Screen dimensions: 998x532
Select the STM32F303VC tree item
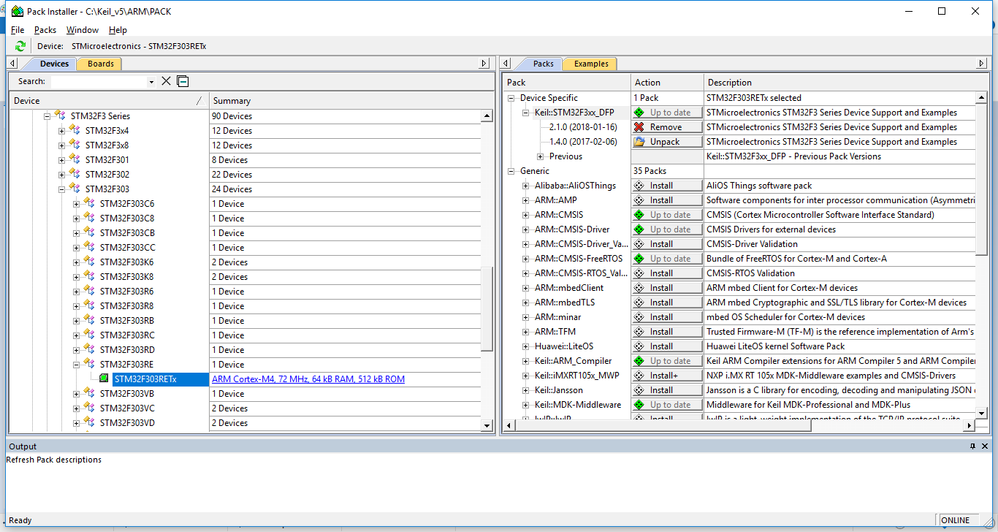point(127,409)
